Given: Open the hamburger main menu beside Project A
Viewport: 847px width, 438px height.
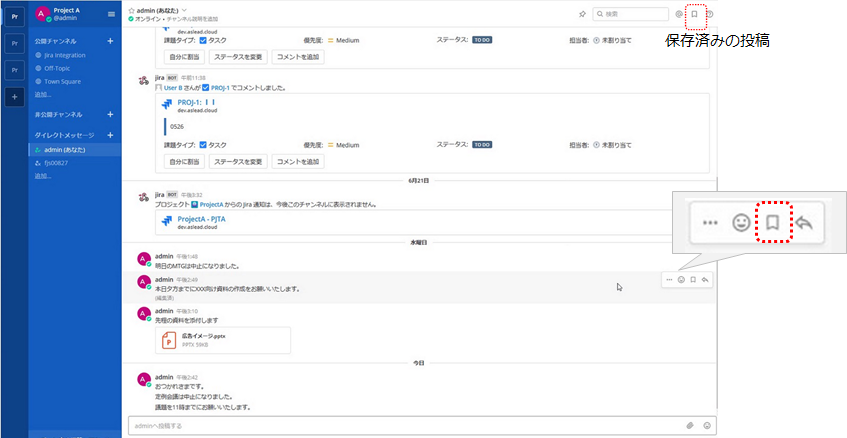Looking at the screenshot, I should click(111, 14).
